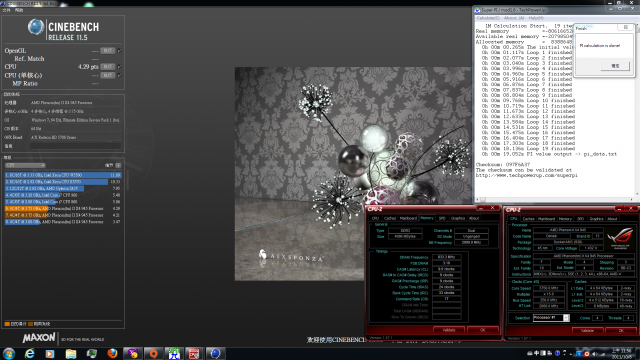
Task: Click OK in right CPU-Z window
Action: point(621,330)
